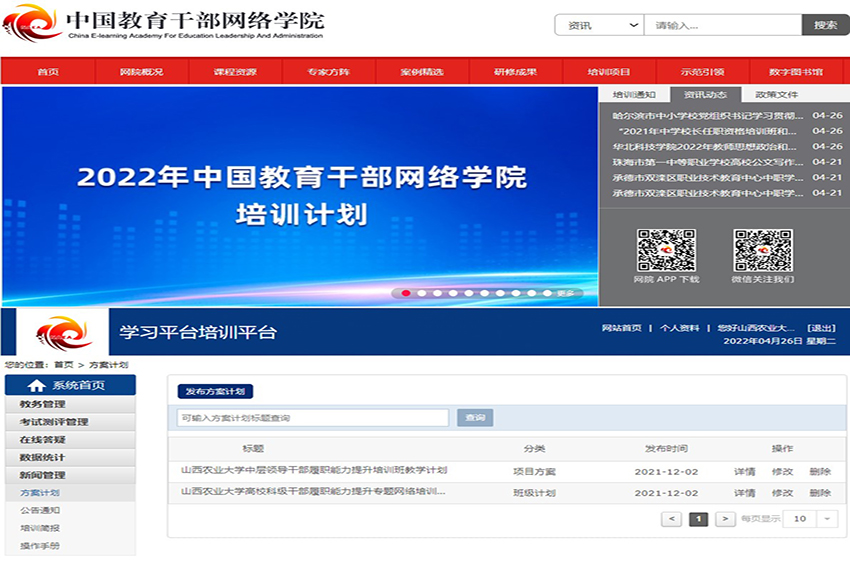Click the 微信关注我们 QR code
The image size is (850, 561).
[x=763, y=250]
